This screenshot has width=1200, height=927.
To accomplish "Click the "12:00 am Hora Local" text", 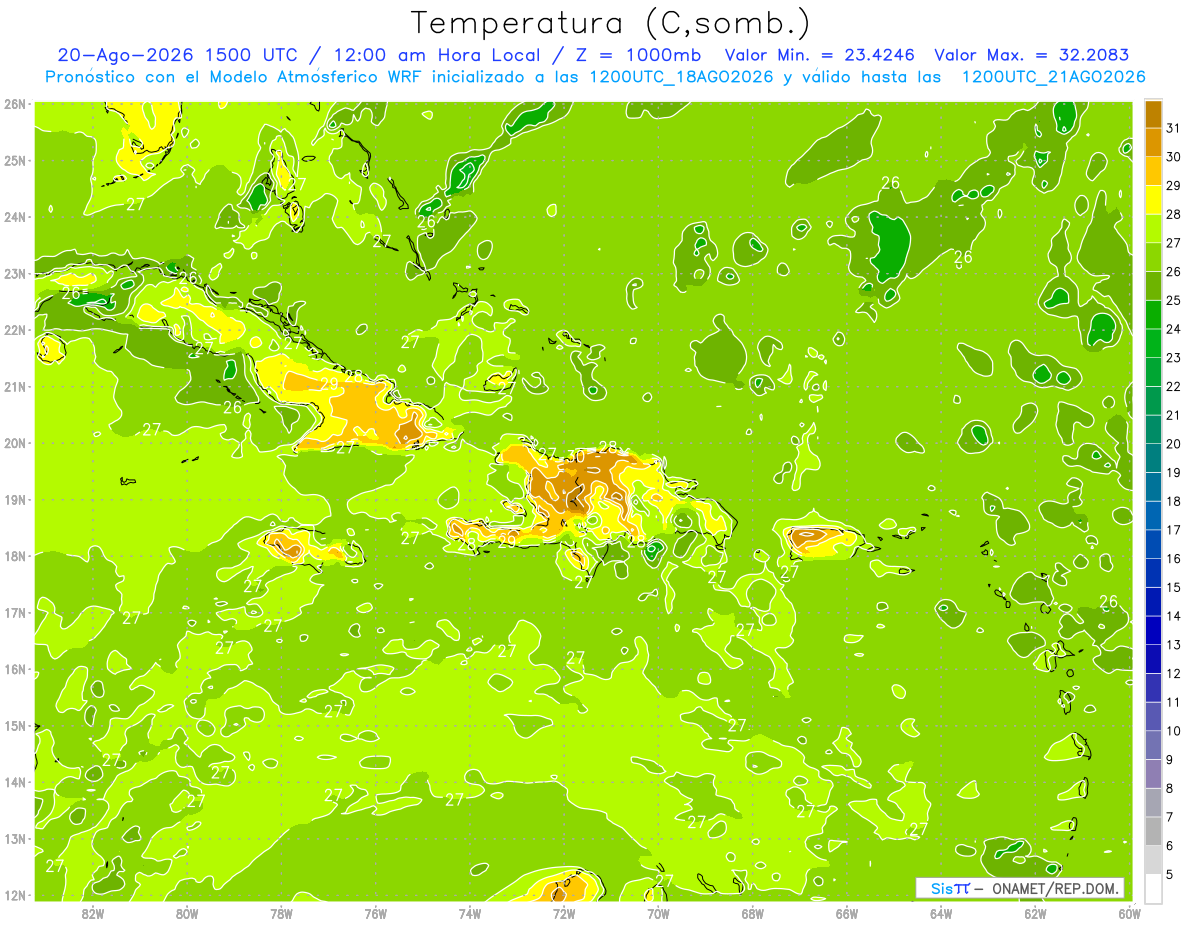I will point(438,55).
